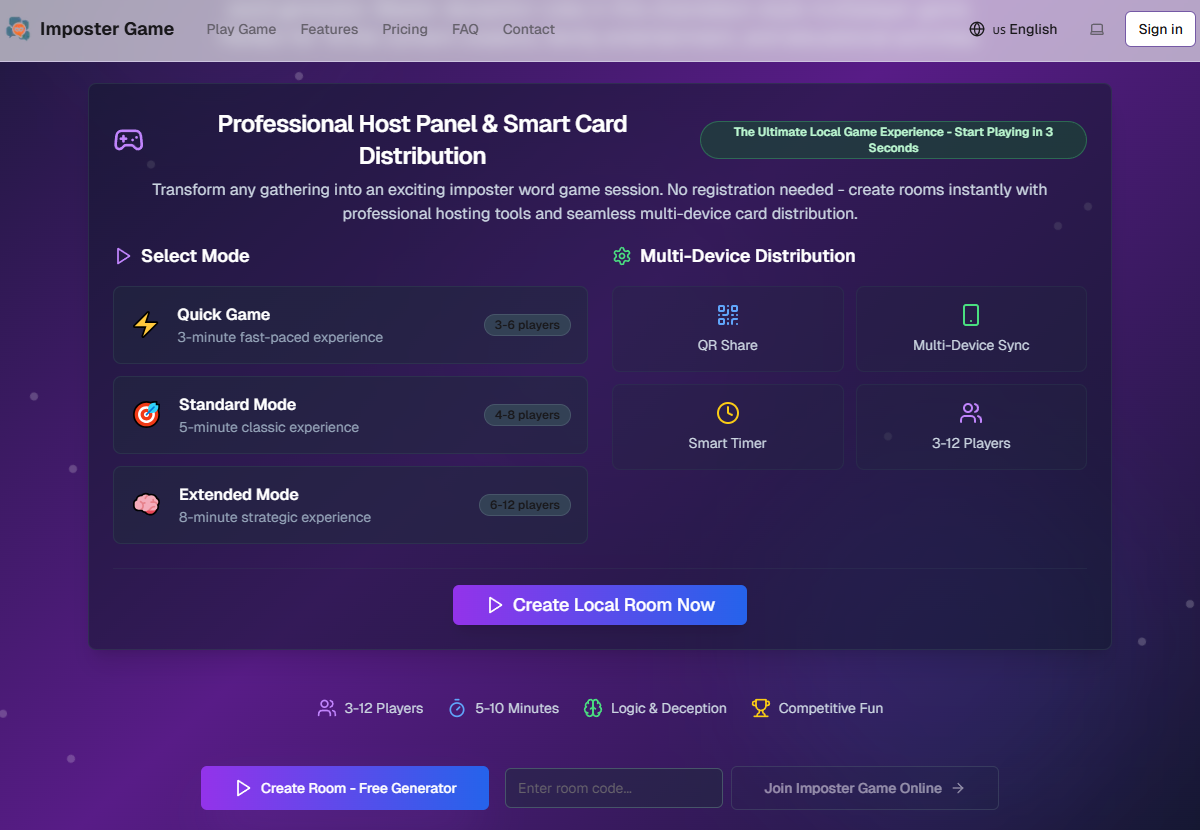Choose Extended Mode option
The width and height of the screenshot is (1200, 830).
(350, 505)
